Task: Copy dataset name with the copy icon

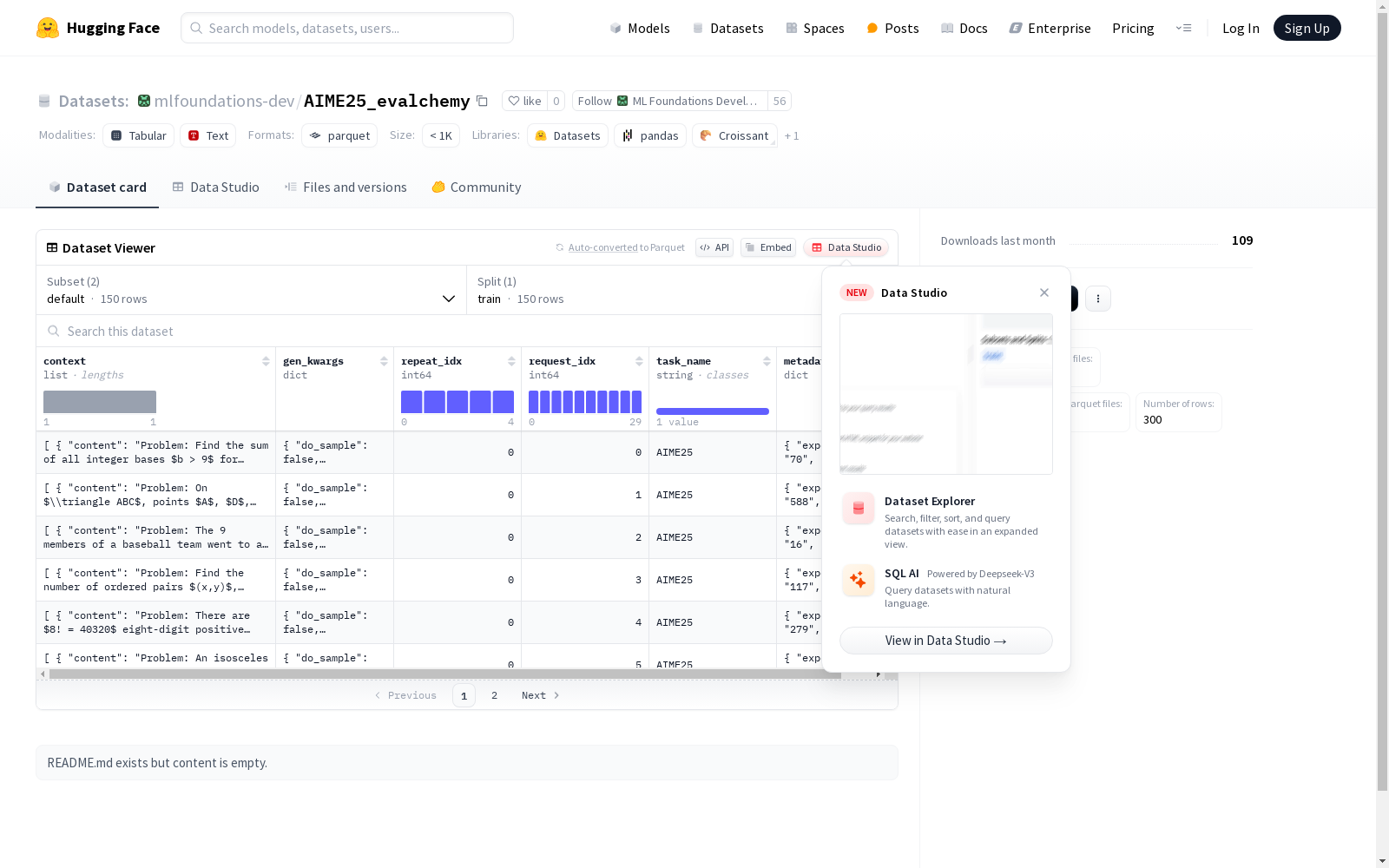Action: pyautogui.click(x=482, y=101)
